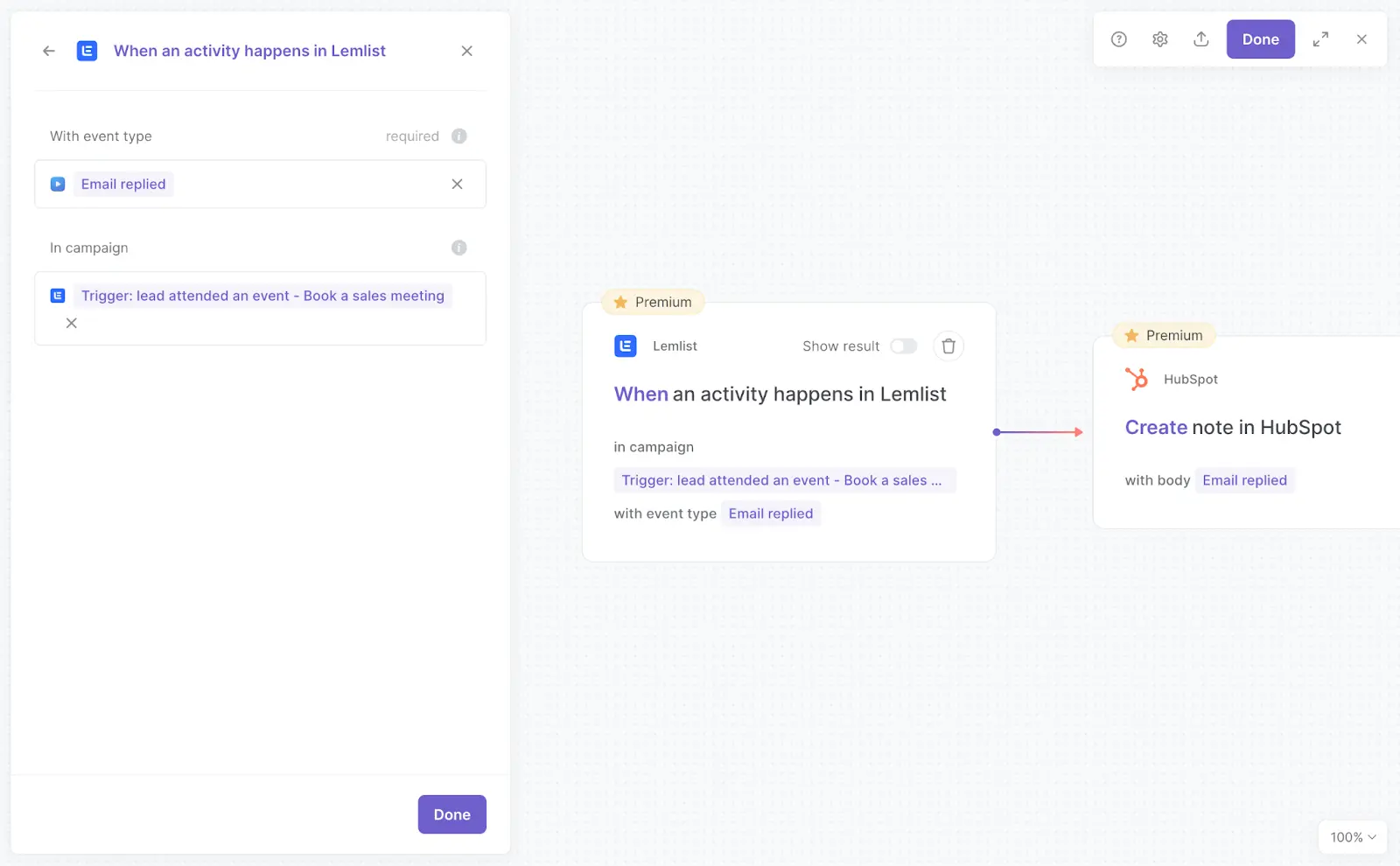This screenshot has width=1400, height=866.
Task: Clear the Email replied event type
Action: (457, 184)
